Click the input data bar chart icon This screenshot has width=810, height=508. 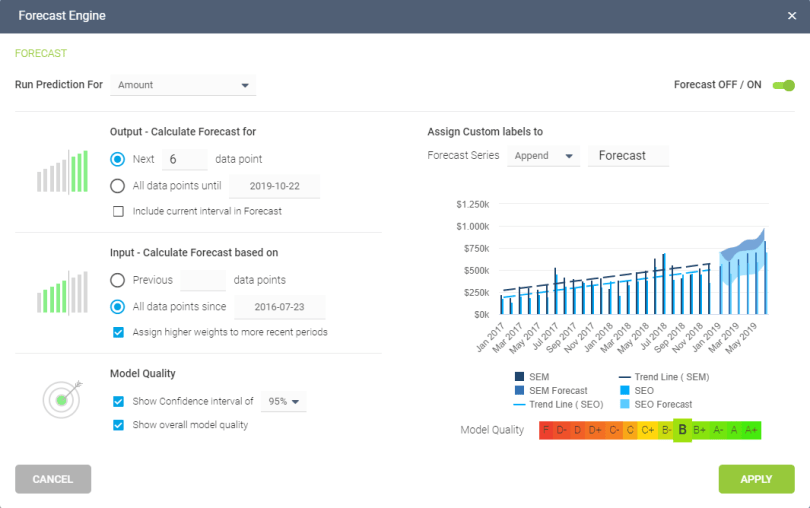62,293
